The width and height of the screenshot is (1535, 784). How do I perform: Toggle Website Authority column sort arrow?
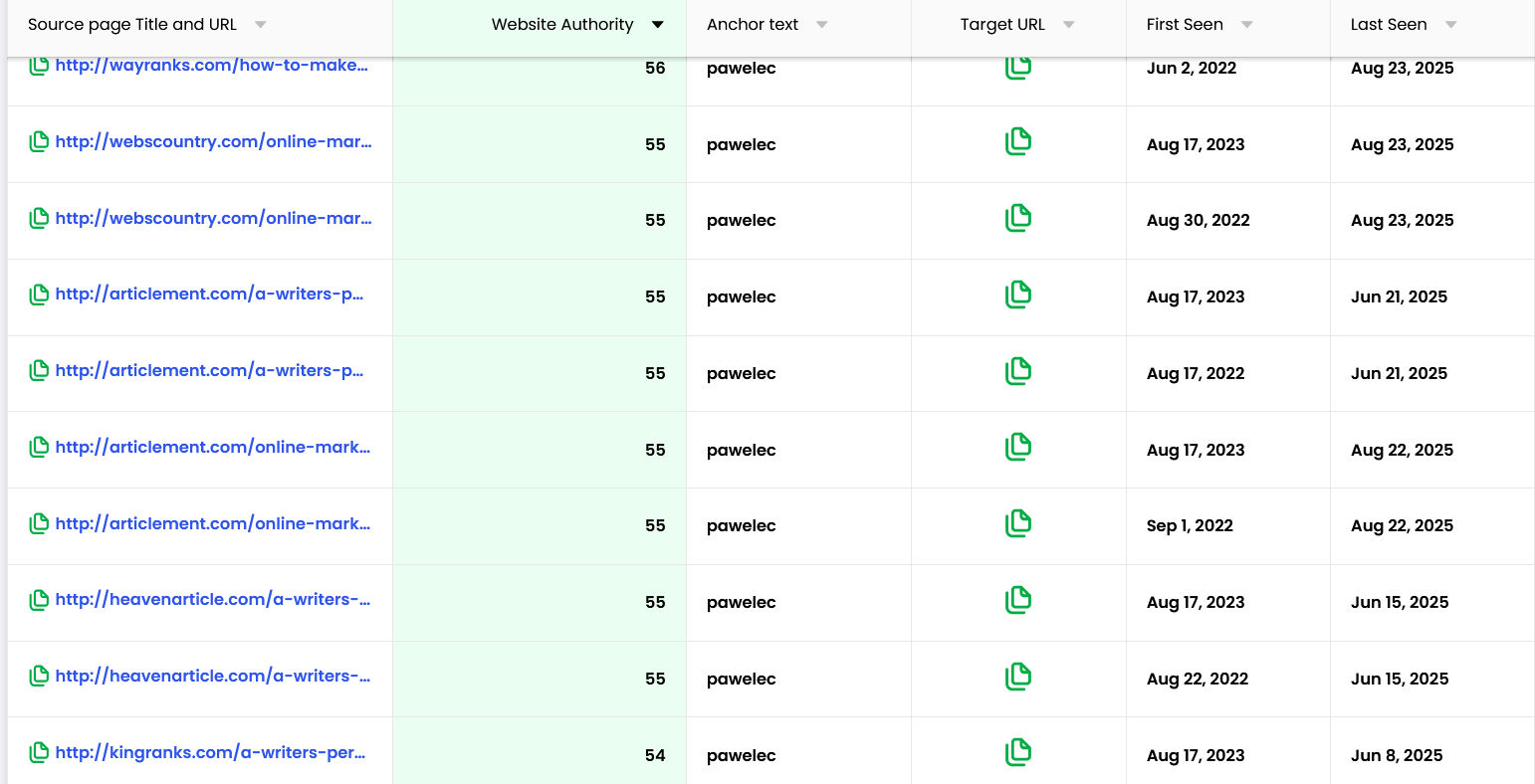[657, 25]
